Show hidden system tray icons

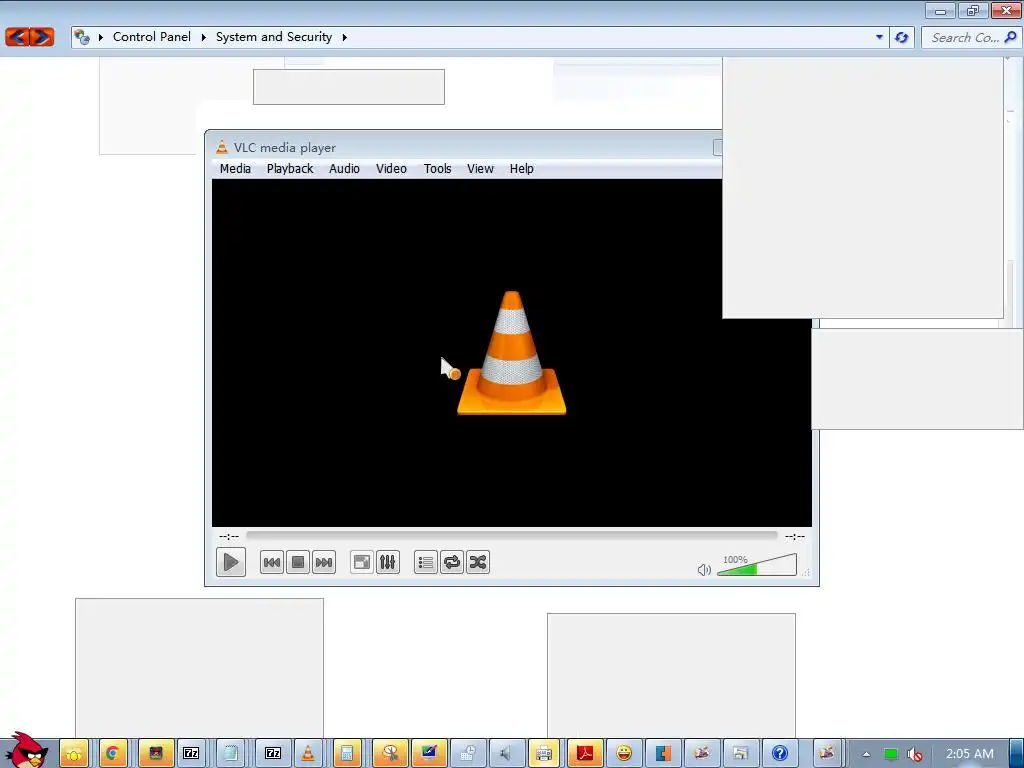click(x=866, y=754)
